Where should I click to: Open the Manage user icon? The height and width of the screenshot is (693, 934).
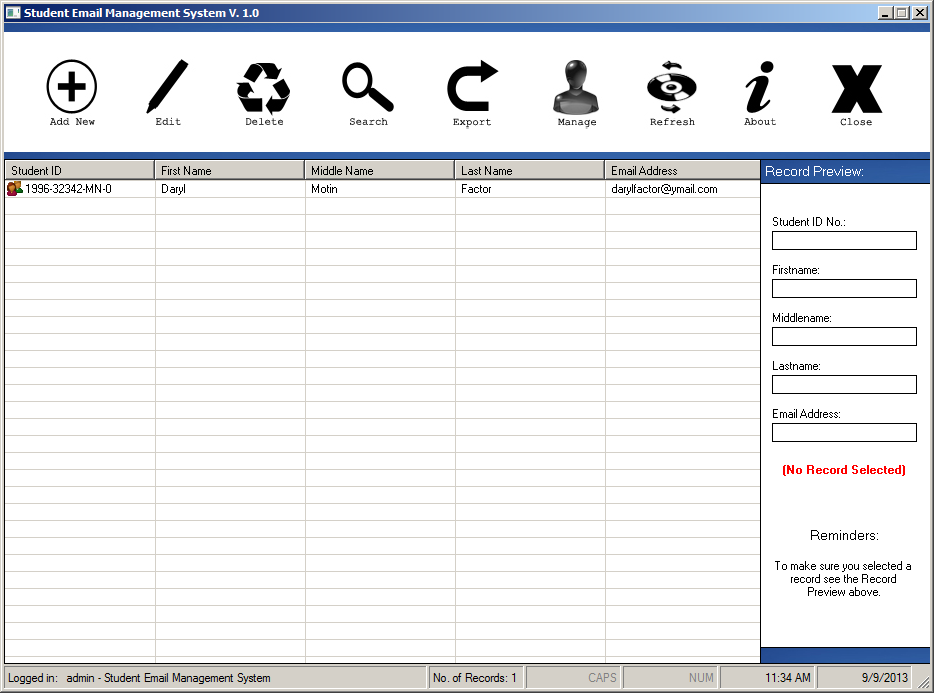pos(576,86)
